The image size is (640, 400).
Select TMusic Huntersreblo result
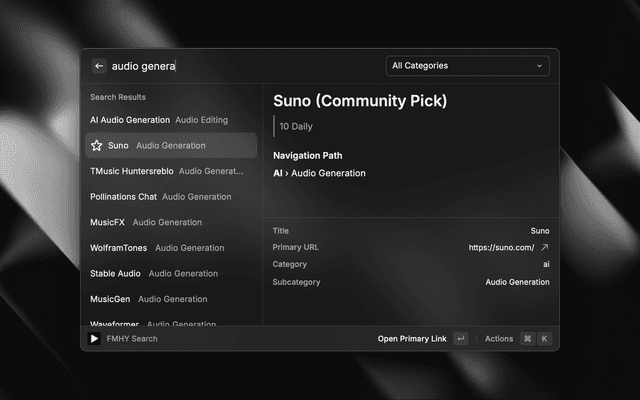click(171, 171)
